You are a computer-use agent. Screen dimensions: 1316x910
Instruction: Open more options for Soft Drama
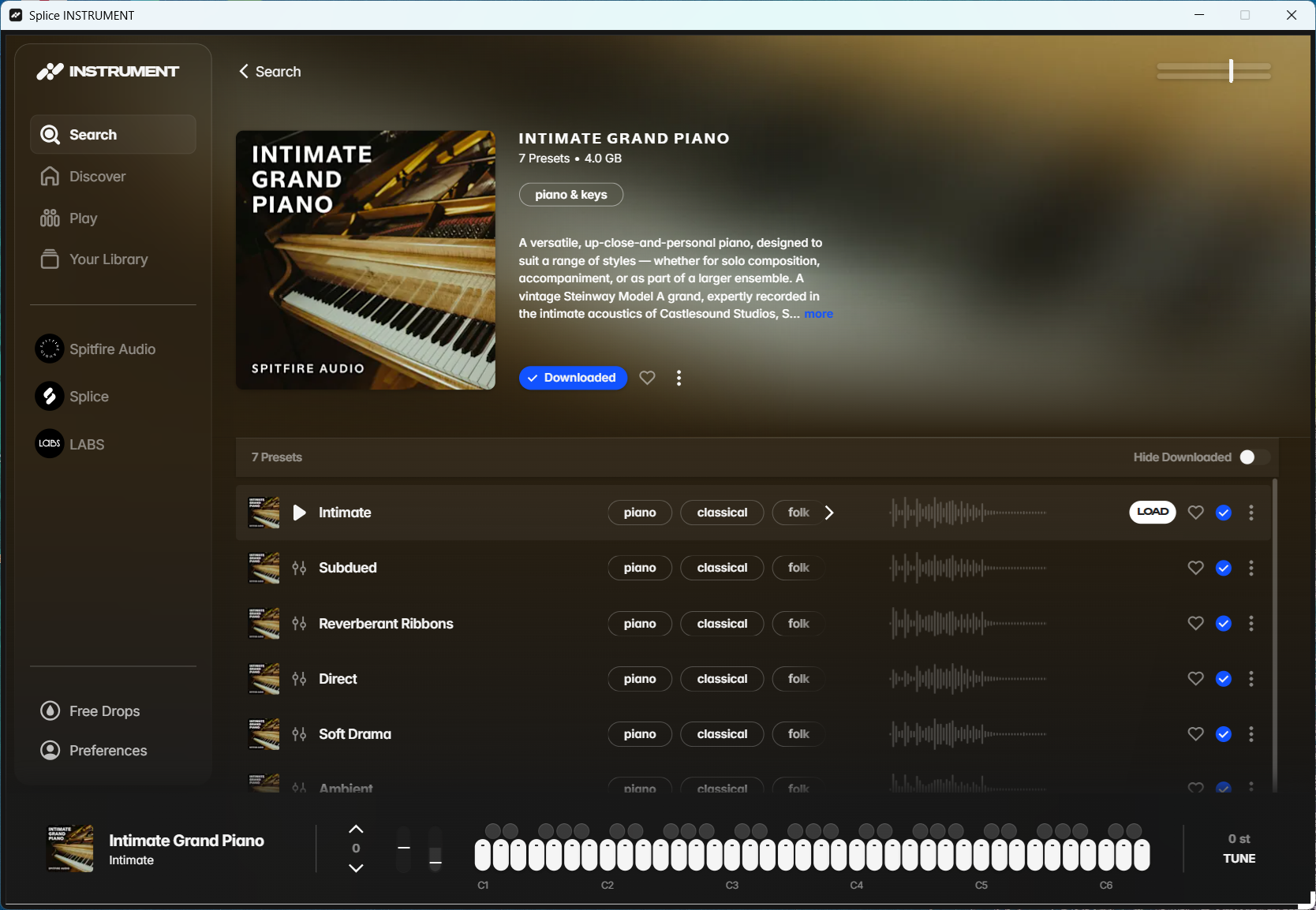1251,734
